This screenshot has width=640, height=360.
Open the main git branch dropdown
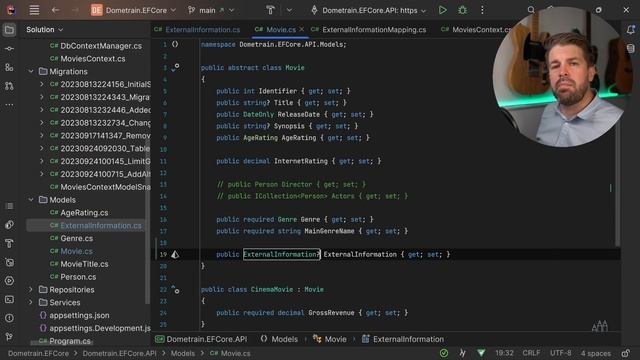click(211, 10)
